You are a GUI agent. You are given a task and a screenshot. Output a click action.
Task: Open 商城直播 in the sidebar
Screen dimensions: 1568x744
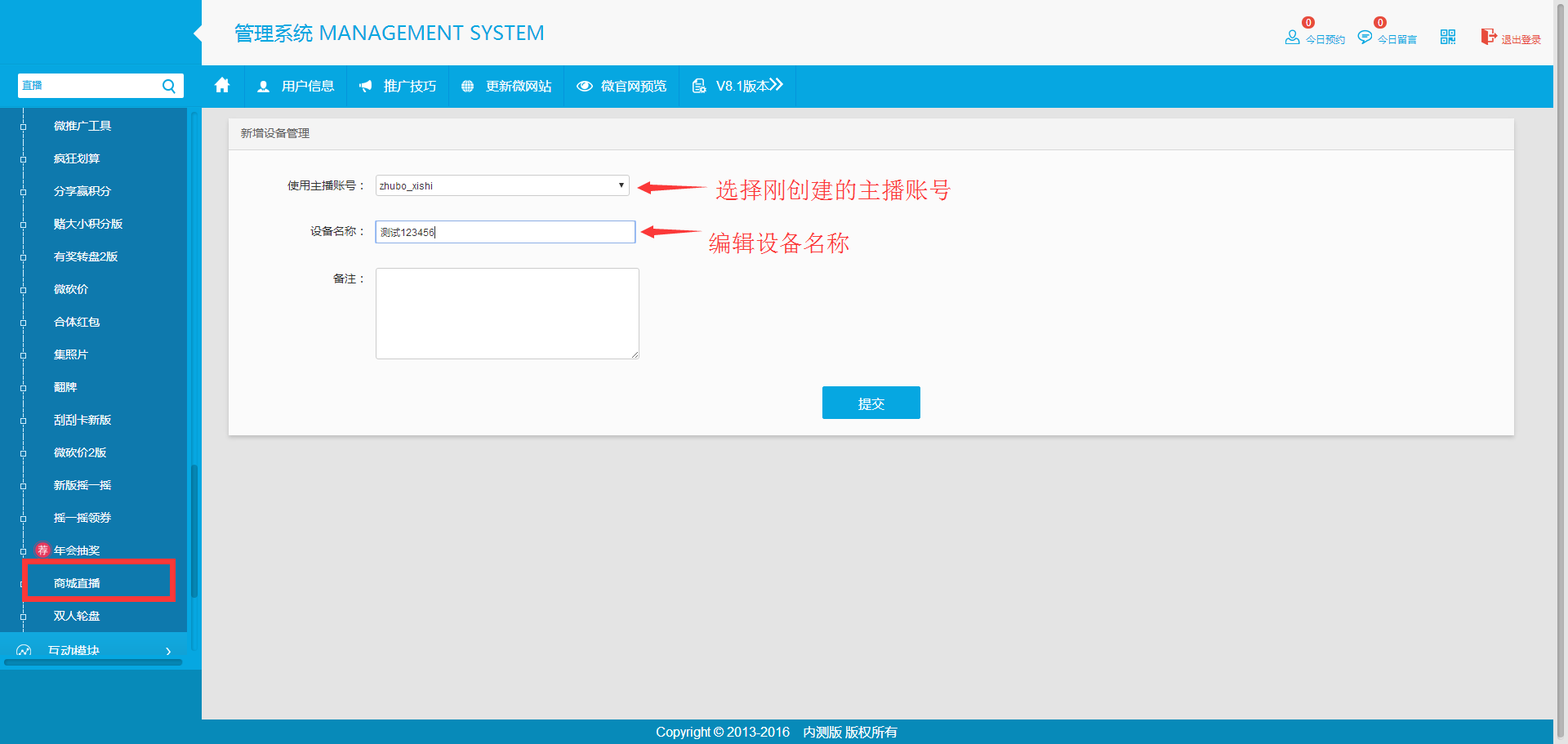tap(77, 583)
